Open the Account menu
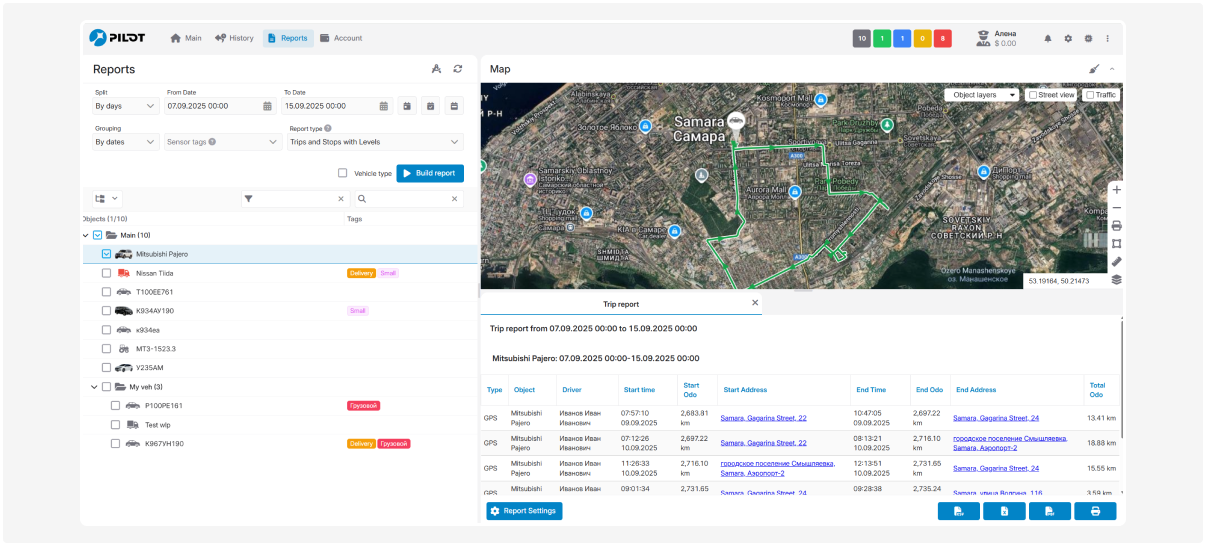Image resolution: width=1206 pixels, height=546 pixels. click(341, 38)
